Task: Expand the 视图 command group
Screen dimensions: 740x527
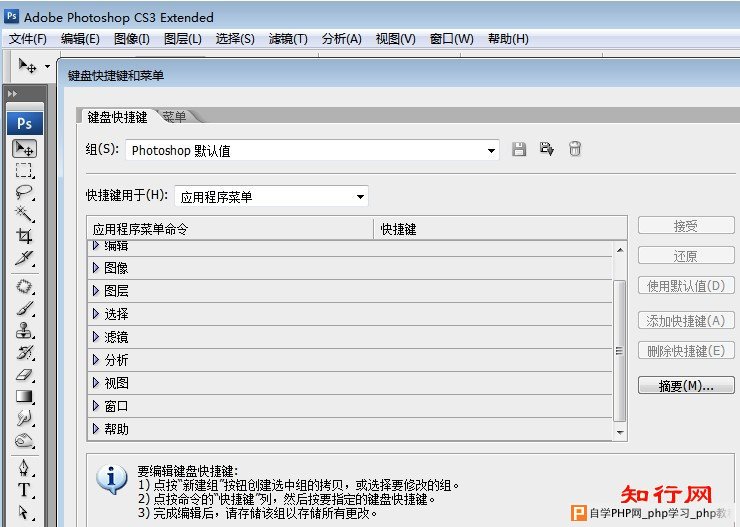Action: pyautogui.click(x=96, y=383)
